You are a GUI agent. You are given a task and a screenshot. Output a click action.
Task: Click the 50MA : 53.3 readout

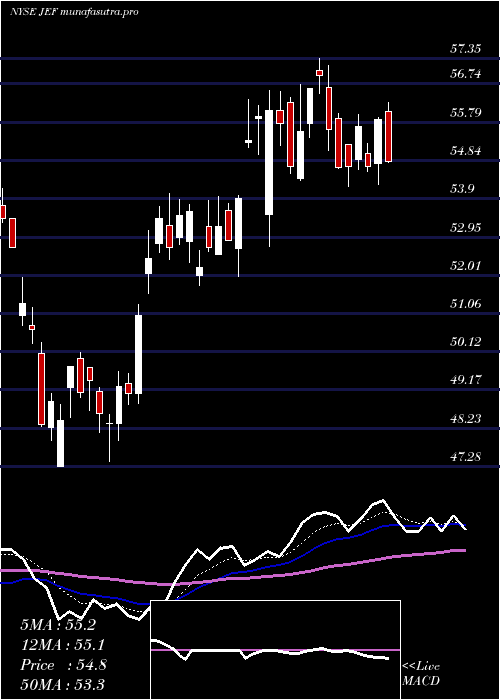62,684
